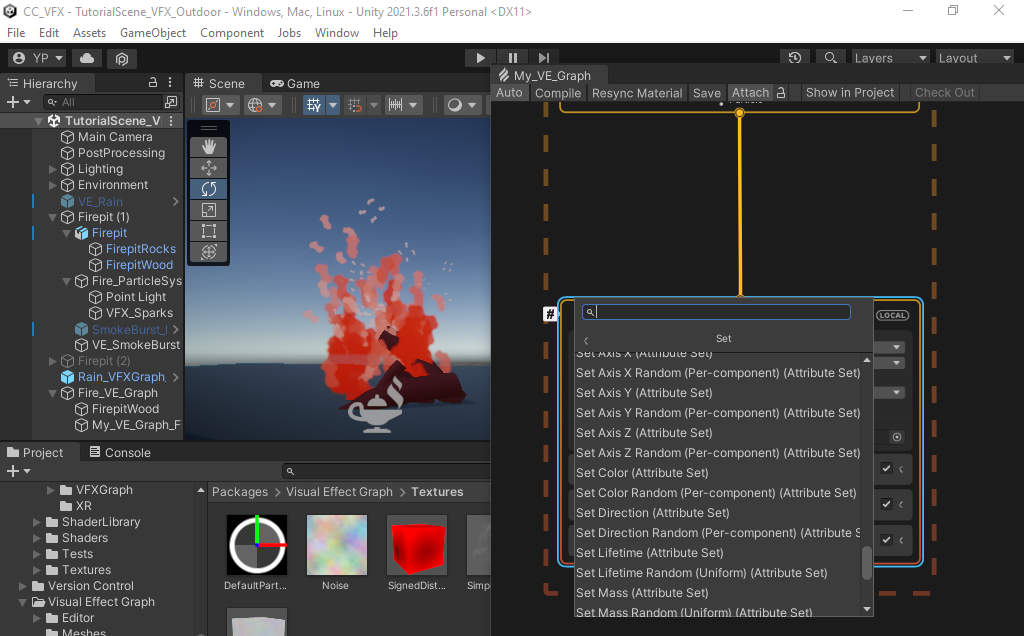
Task: Click the Resync Material button
Action: (x=637, y=93)
